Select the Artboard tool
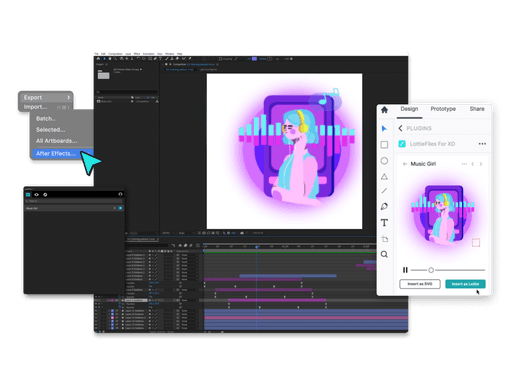Image resolution: width=512 pixels, height=384 pixels. (x=384, y=239)
